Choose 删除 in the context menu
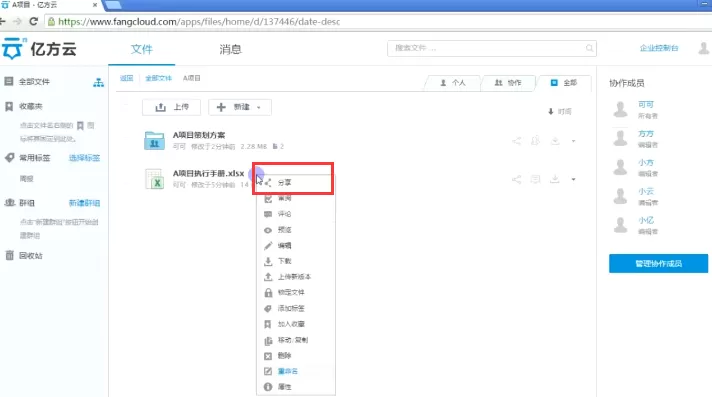This screenshot has height=397, width=712. coord(296,356)
